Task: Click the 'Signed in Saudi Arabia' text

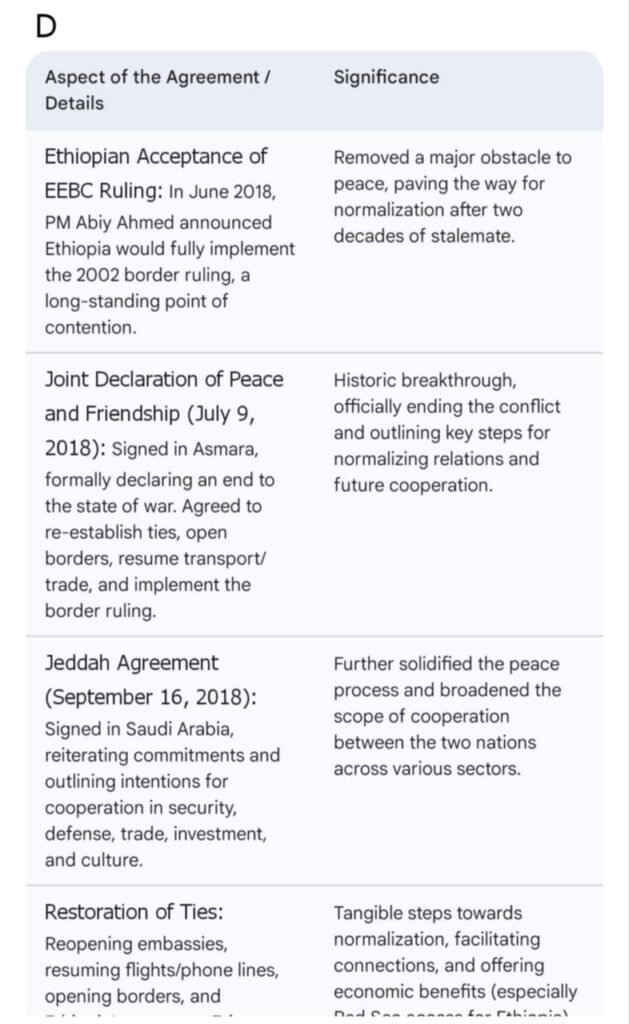Action: click(x=139, y=729)
